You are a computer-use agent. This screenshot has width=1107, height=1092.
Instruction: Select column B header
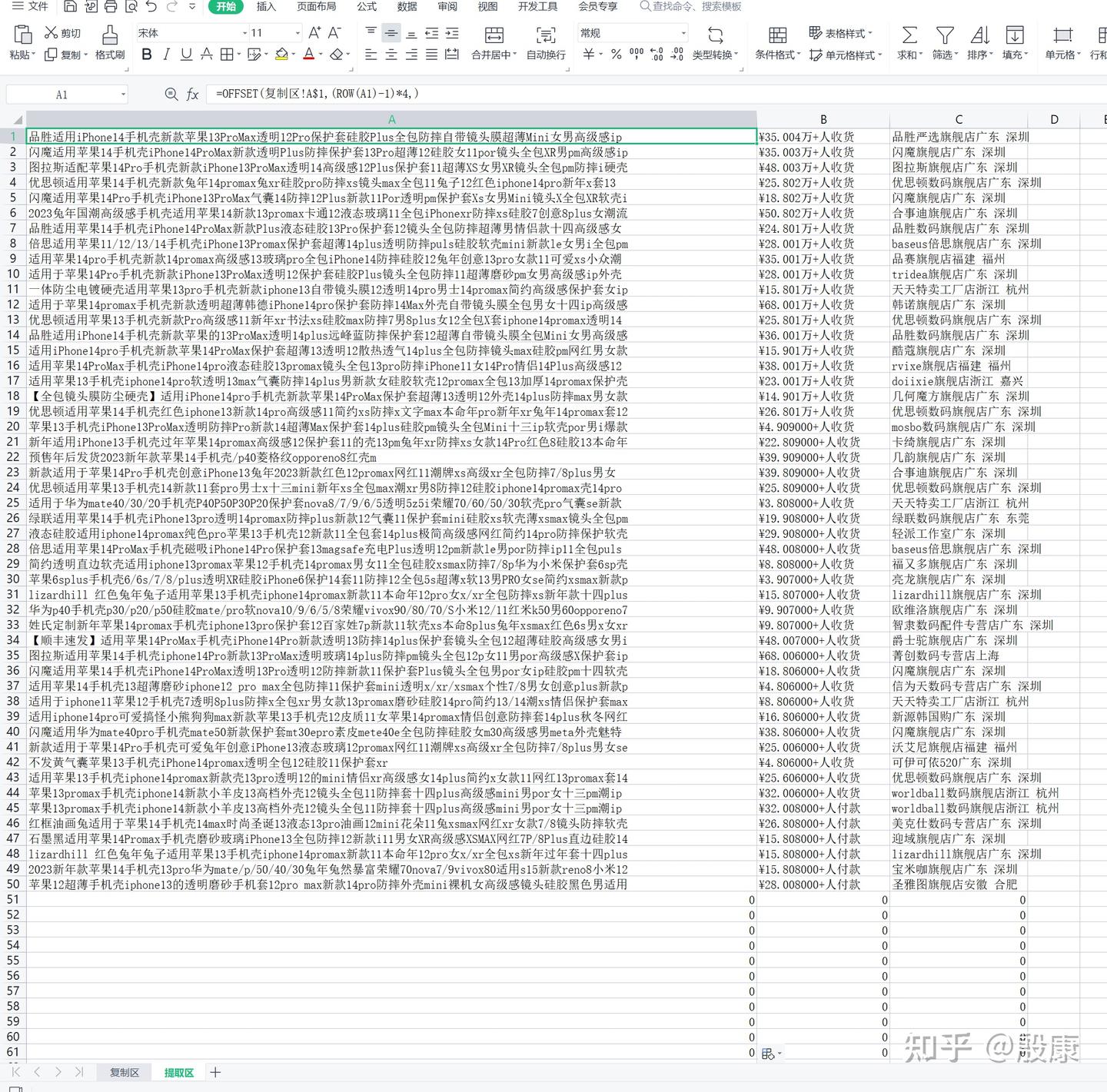[x=823, y=119]
